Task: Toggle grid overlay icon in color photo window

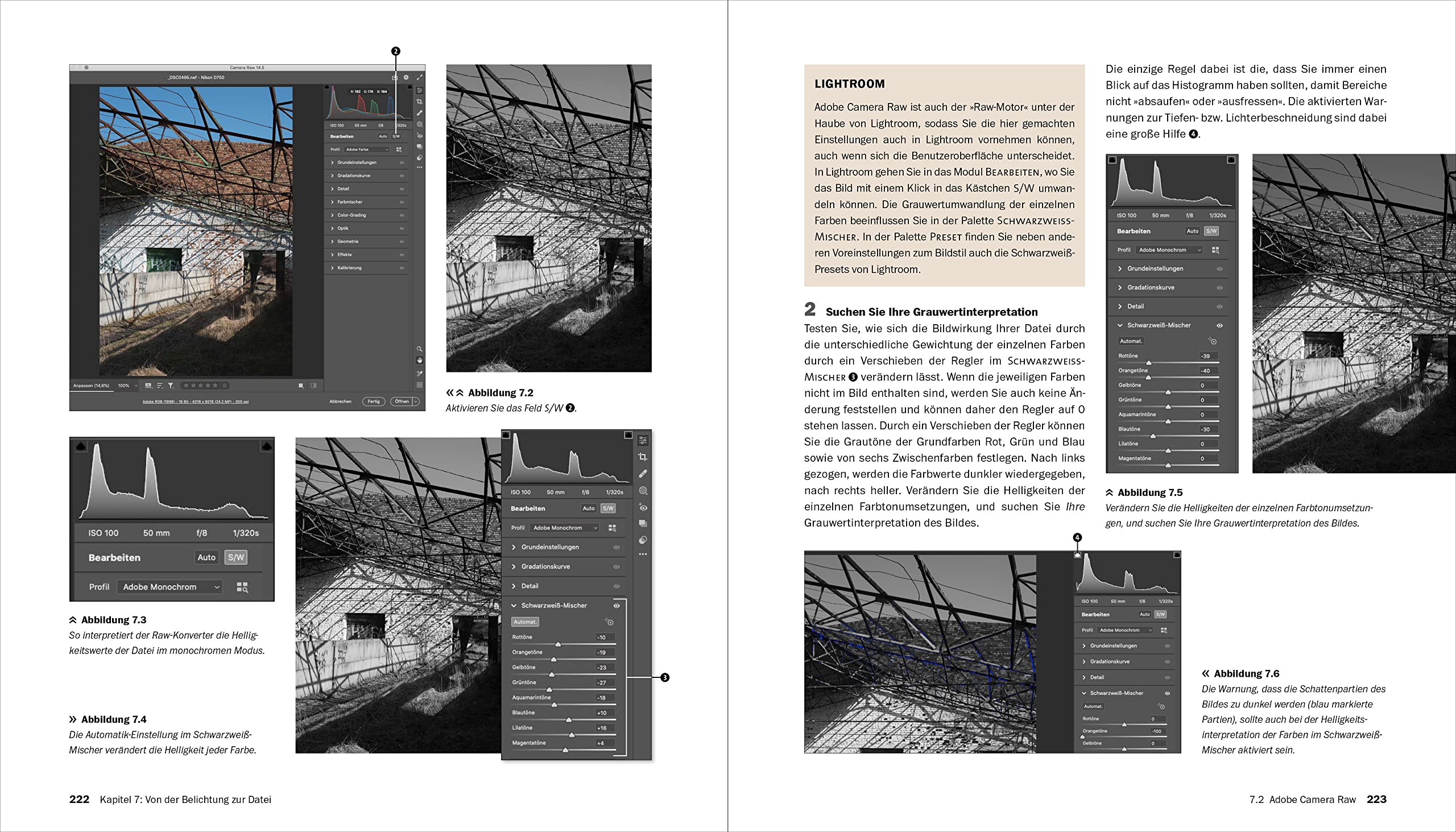Action: (419, 385)
